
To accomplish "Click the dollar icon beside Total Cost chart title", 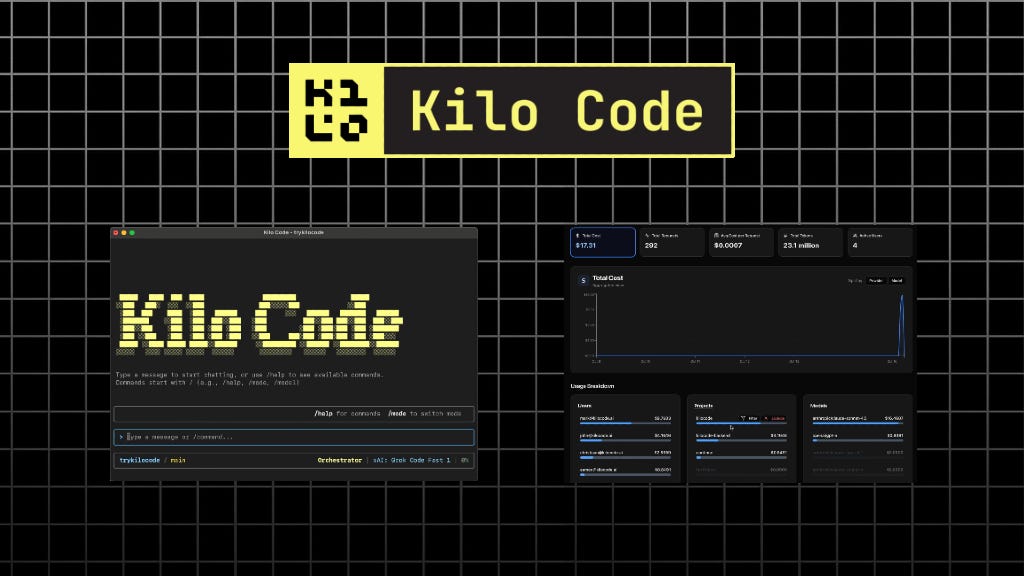I will [583, 281].
